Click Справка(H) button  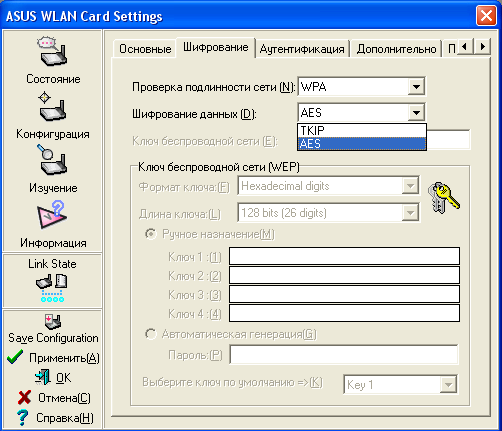(65, 418)
